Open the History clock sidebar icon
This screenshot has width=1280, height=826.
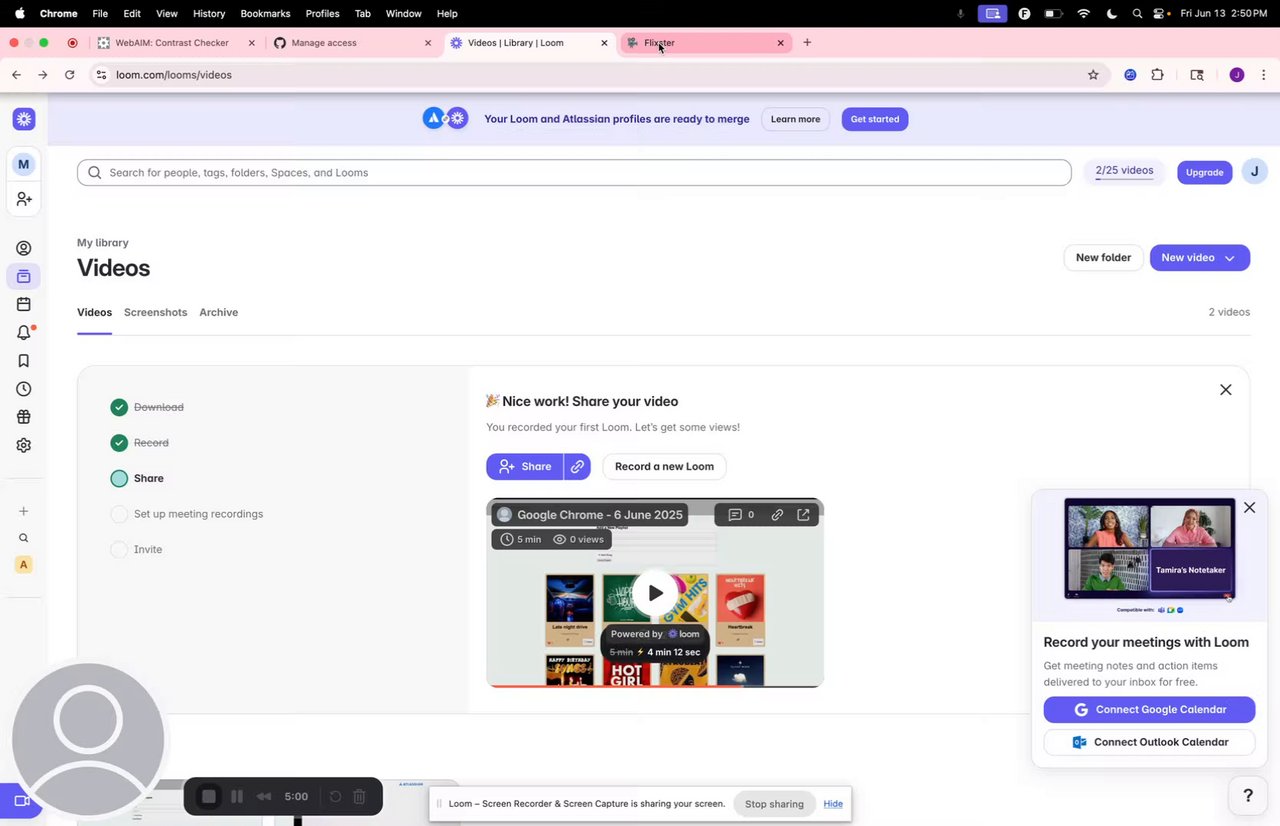(24, 389)
